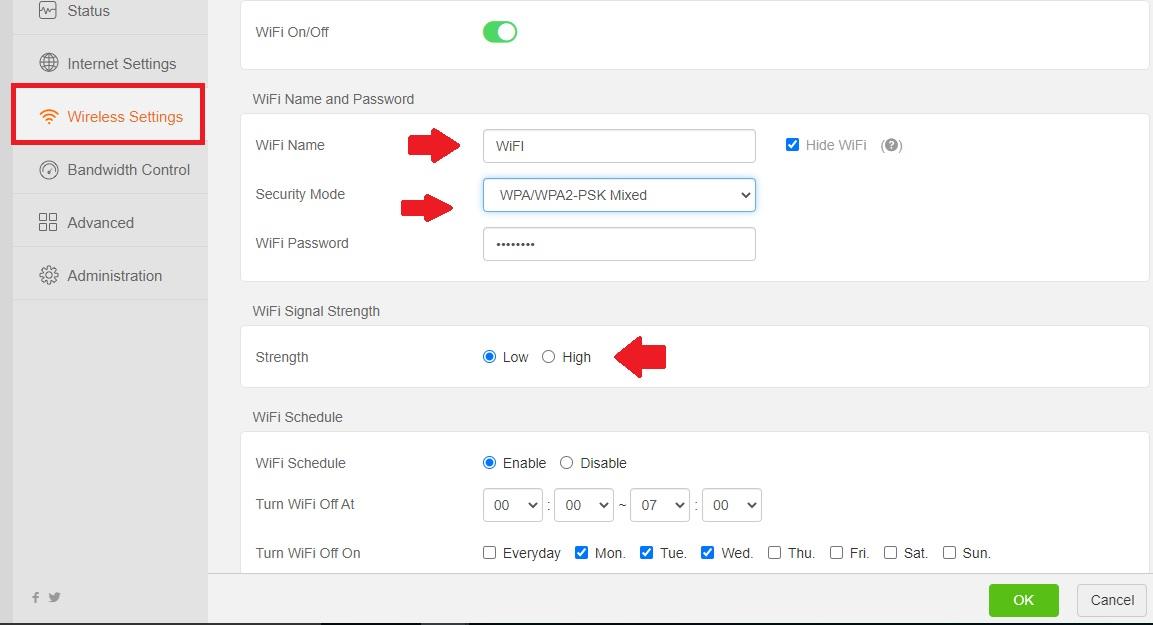Click the Status waveform icon in sidebar
The width and height of the screenshot is (1153, 625).
(48, 10)
